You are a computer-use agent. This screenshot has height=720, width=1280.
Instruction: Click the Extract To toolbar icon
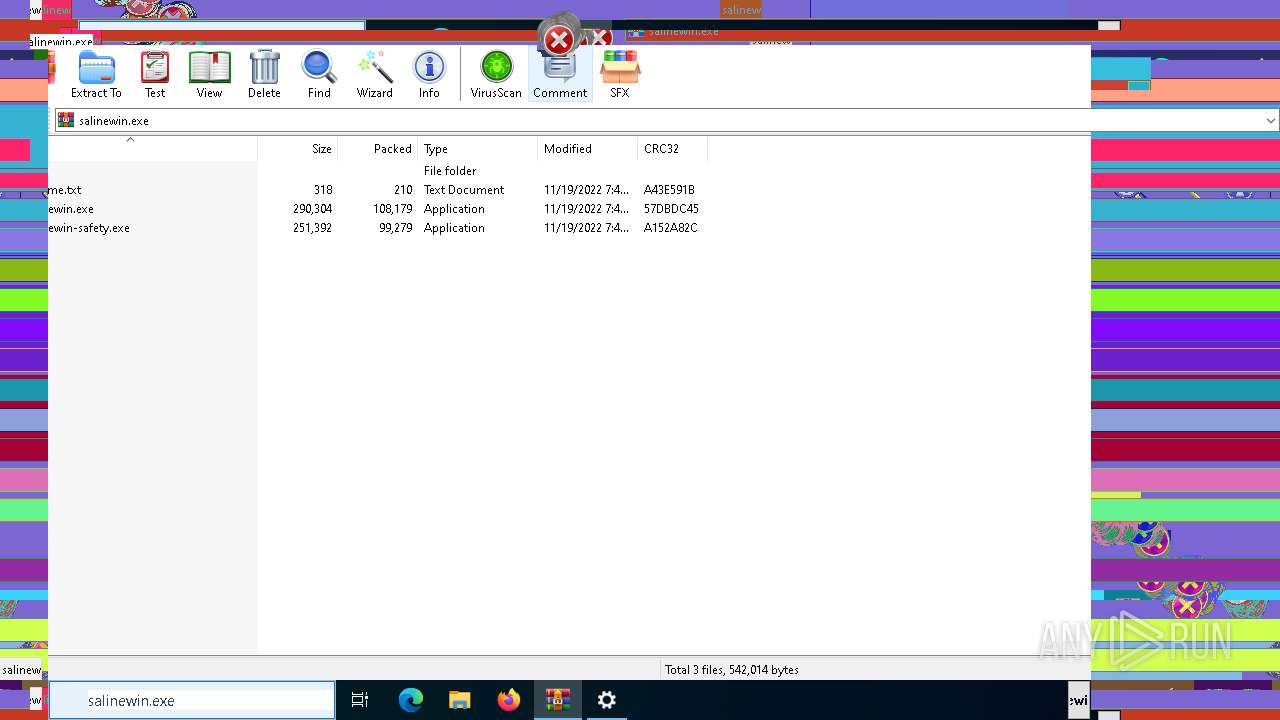coord(96,75)
